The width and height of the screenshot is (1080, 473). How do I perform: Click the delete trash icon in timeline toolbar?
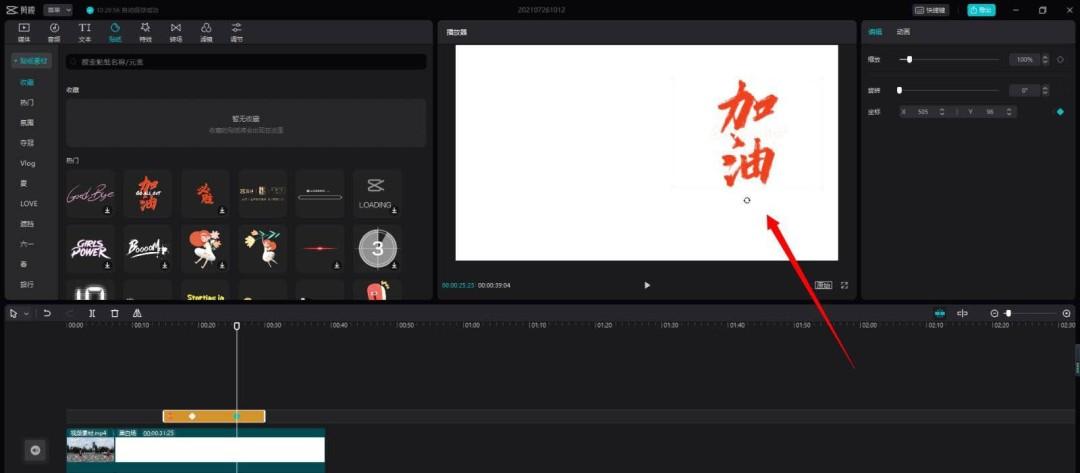[115, 313]
